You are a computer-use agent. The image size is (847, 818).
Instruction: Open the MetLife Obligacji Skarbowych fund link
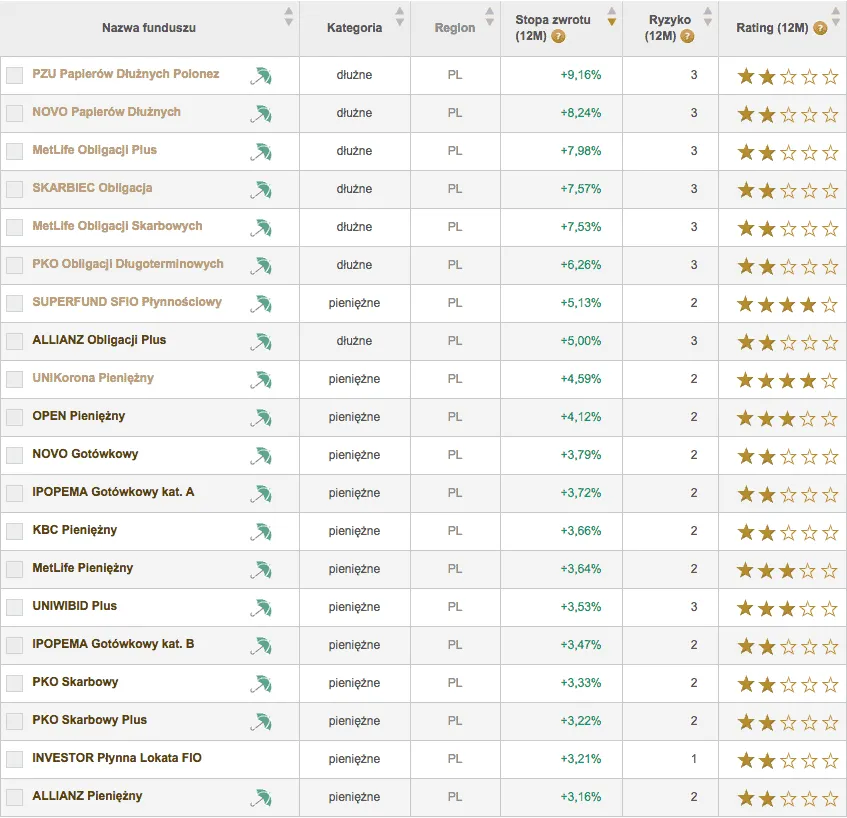click(117, 226)
